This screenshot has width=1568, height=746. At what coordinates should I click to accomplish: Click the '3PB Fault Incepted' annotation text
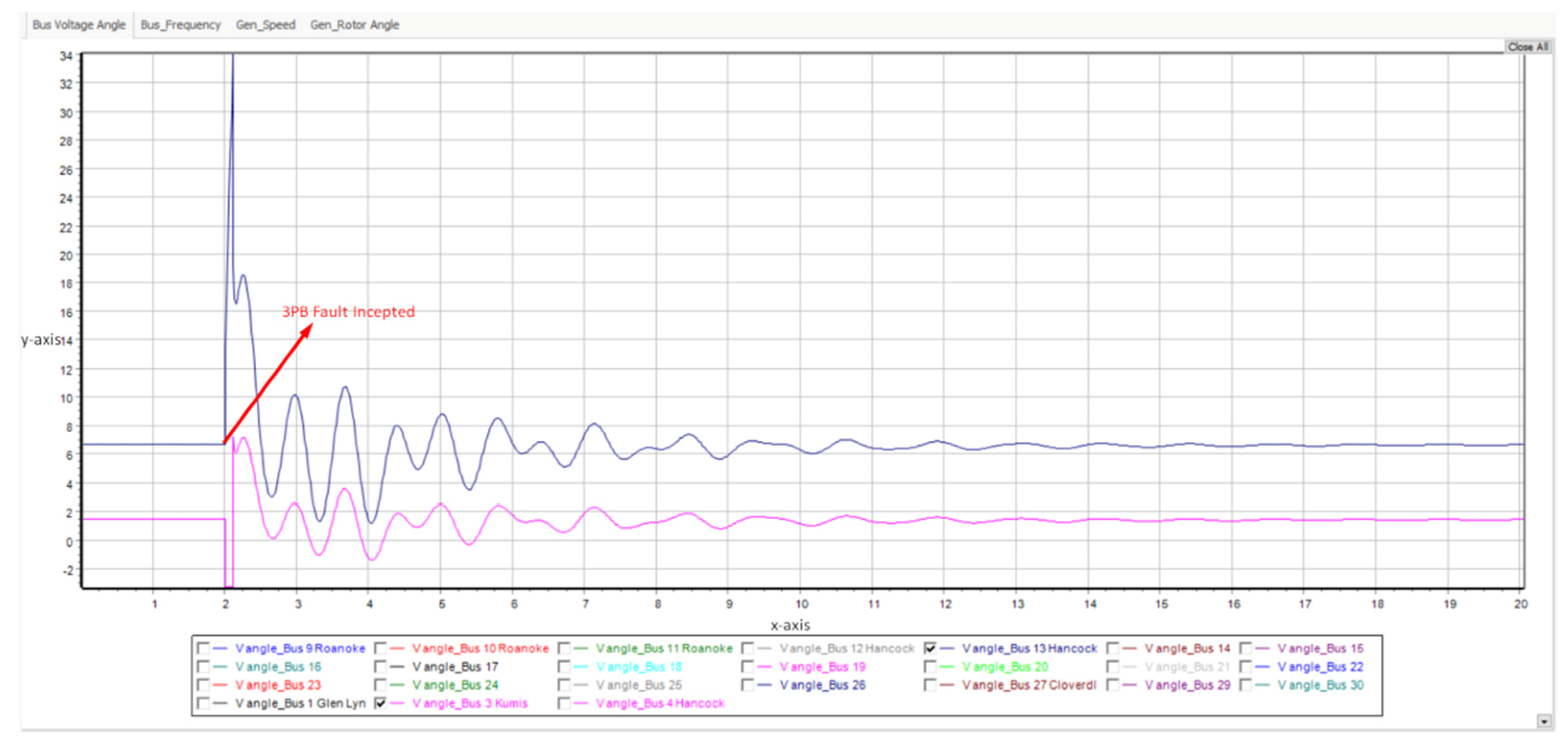[x=348, y=312]
